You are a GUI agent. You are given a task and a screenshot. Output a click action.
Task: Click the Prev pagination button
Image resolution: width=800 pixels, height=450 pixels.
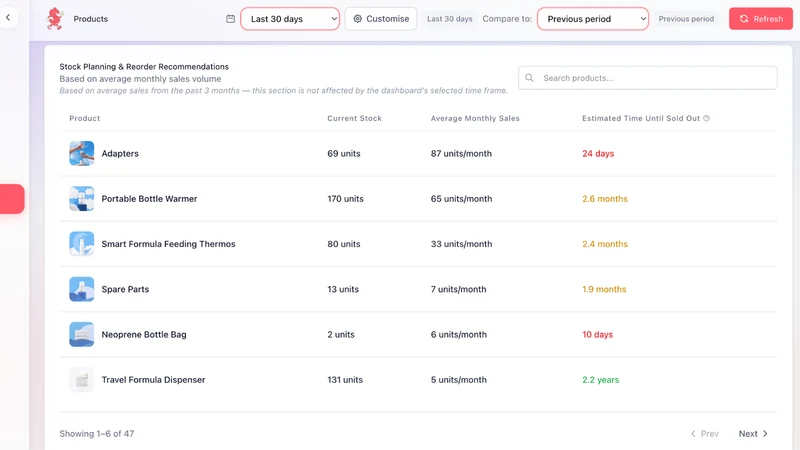[x=705, y=434]
